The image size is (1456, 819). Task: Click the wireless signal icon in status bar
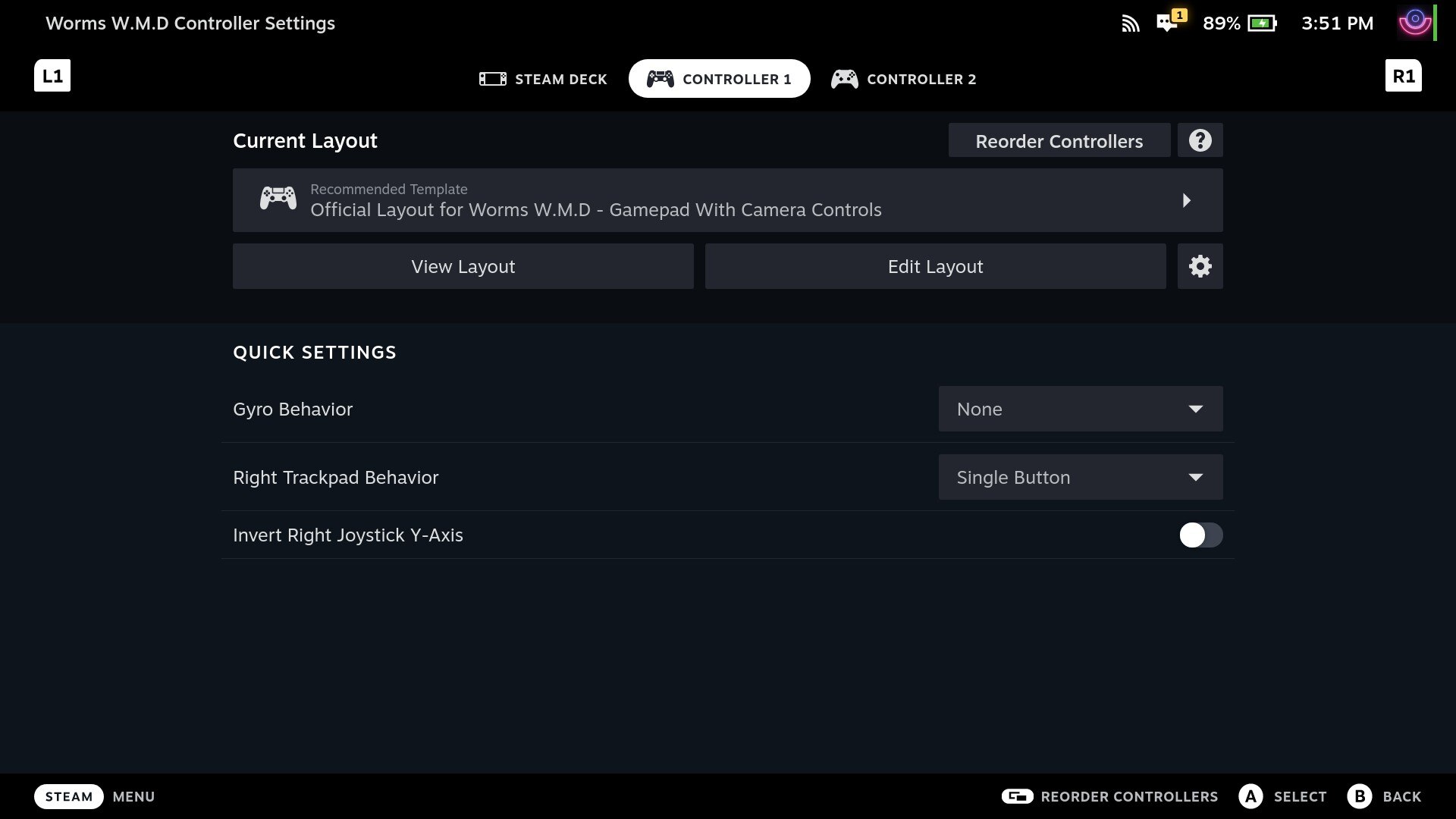[1130, 22]
